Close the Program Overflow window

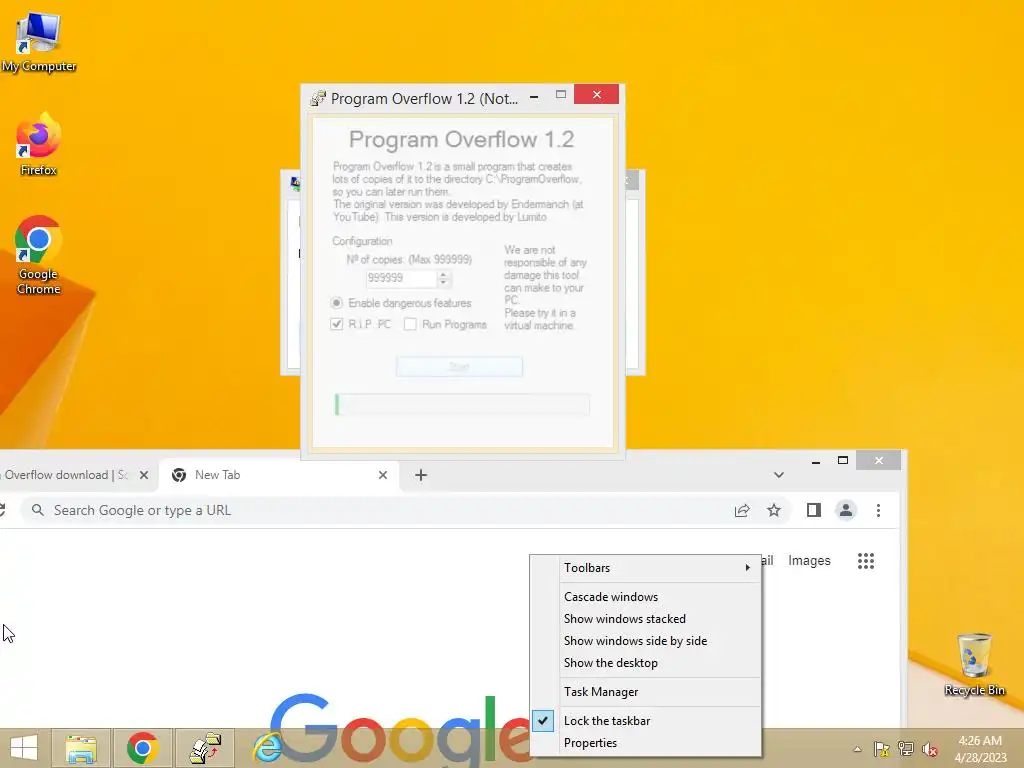pos(596,95)
